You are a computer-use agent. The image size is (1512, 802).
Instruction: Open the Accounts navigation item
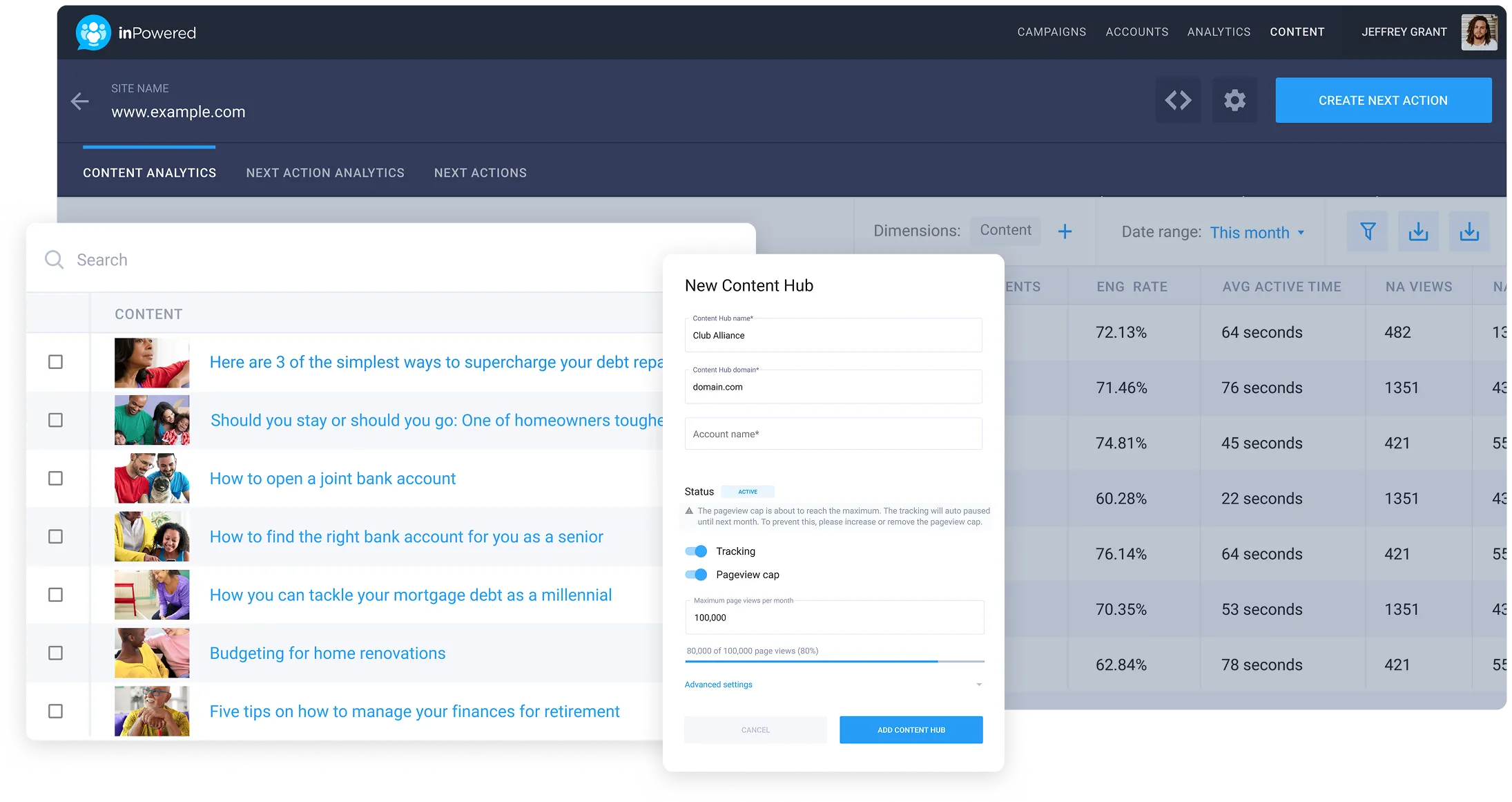1136,32
